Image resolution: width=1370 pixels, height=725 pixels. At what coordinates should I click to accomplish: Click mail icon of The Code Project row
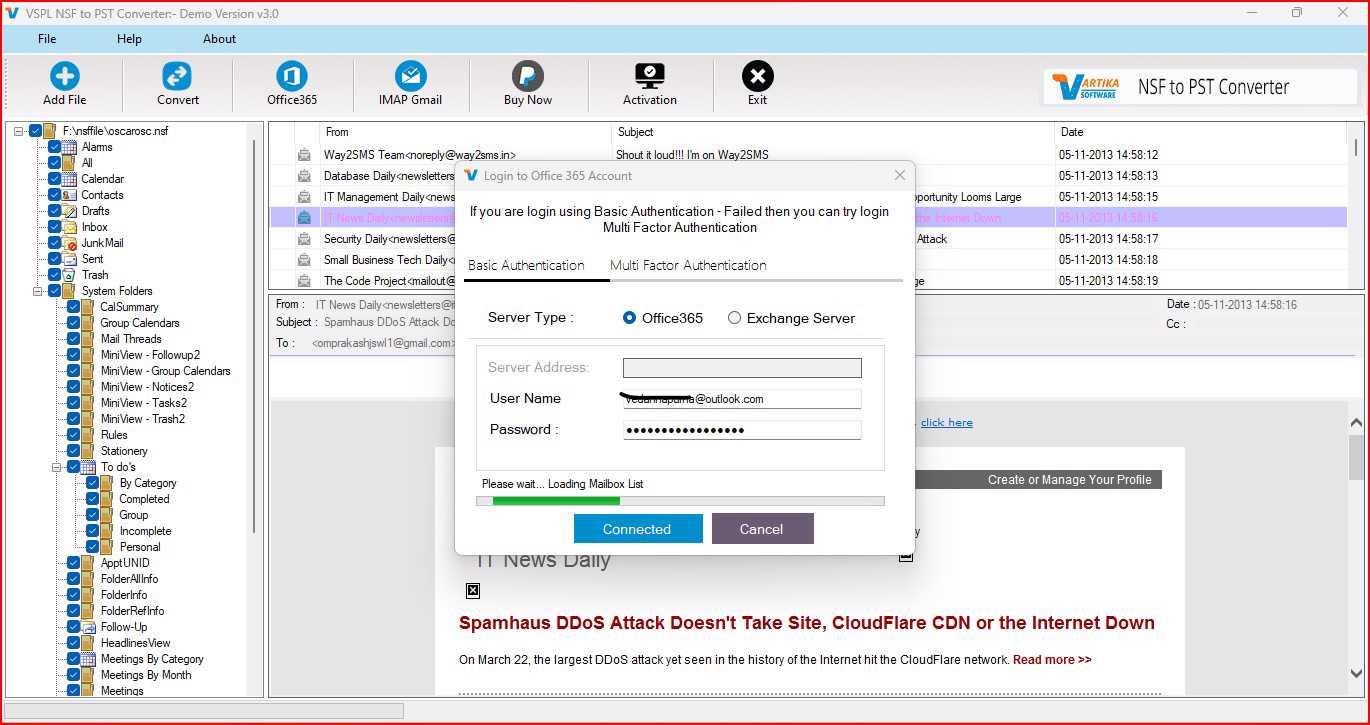[304, 281]
